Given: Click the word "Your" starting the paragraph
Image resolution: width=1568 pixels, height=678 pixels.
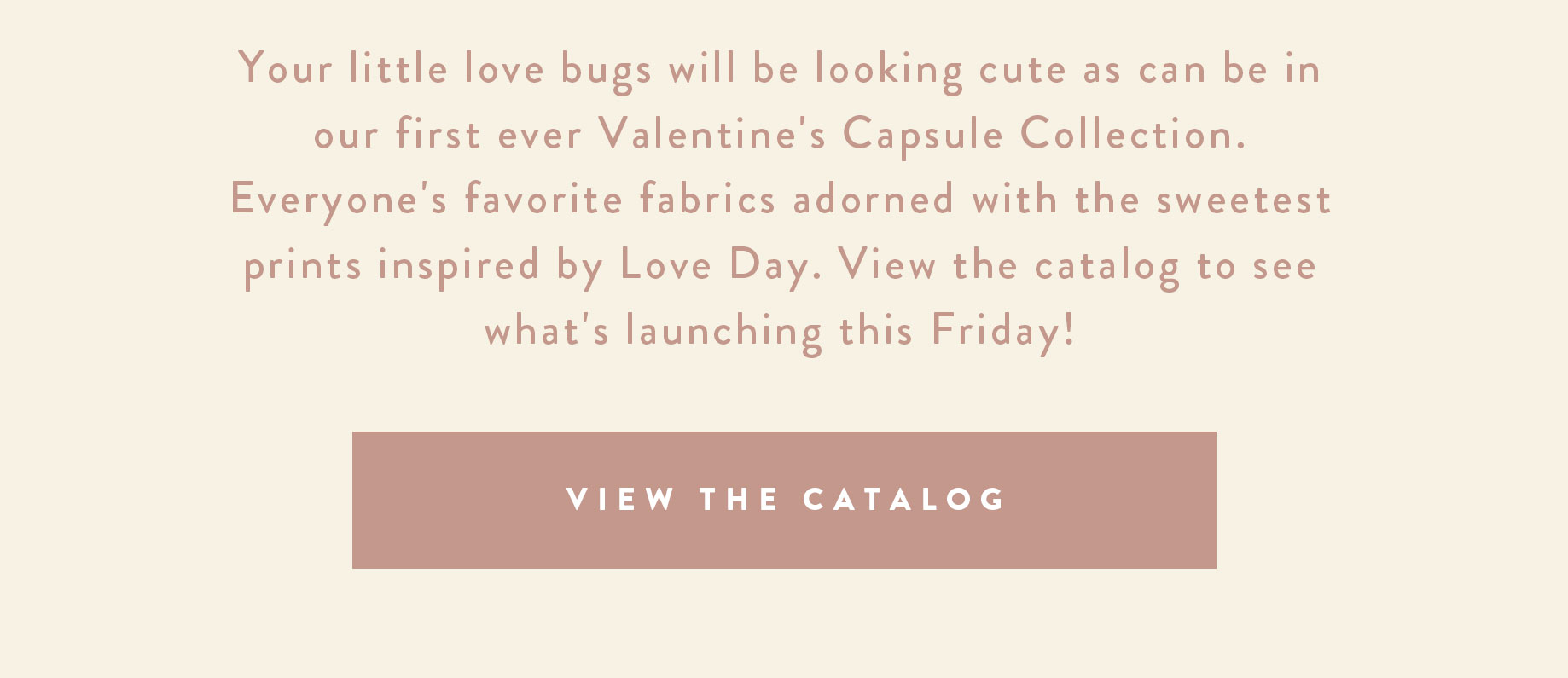Looking at the screenshot, I should [286, 69].
